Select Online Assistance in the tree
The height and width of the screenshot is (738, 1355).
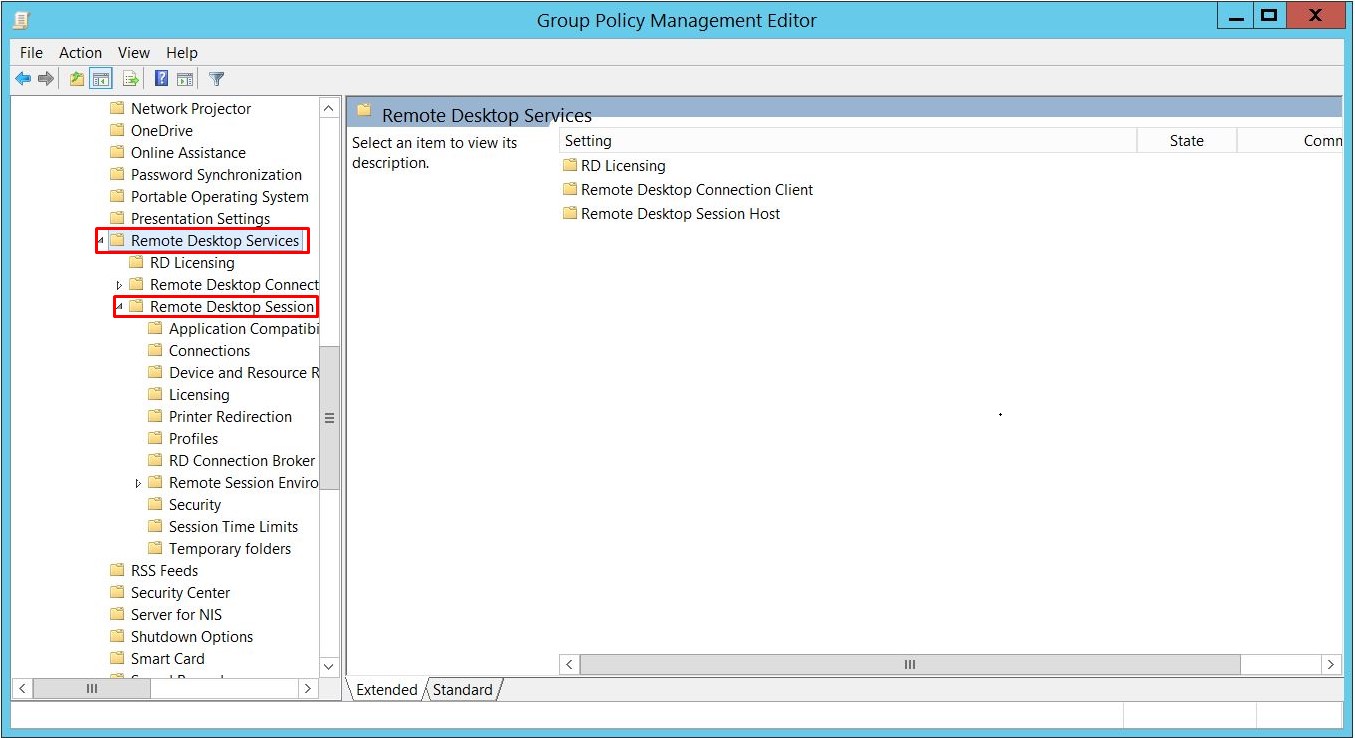click(188, 152)
